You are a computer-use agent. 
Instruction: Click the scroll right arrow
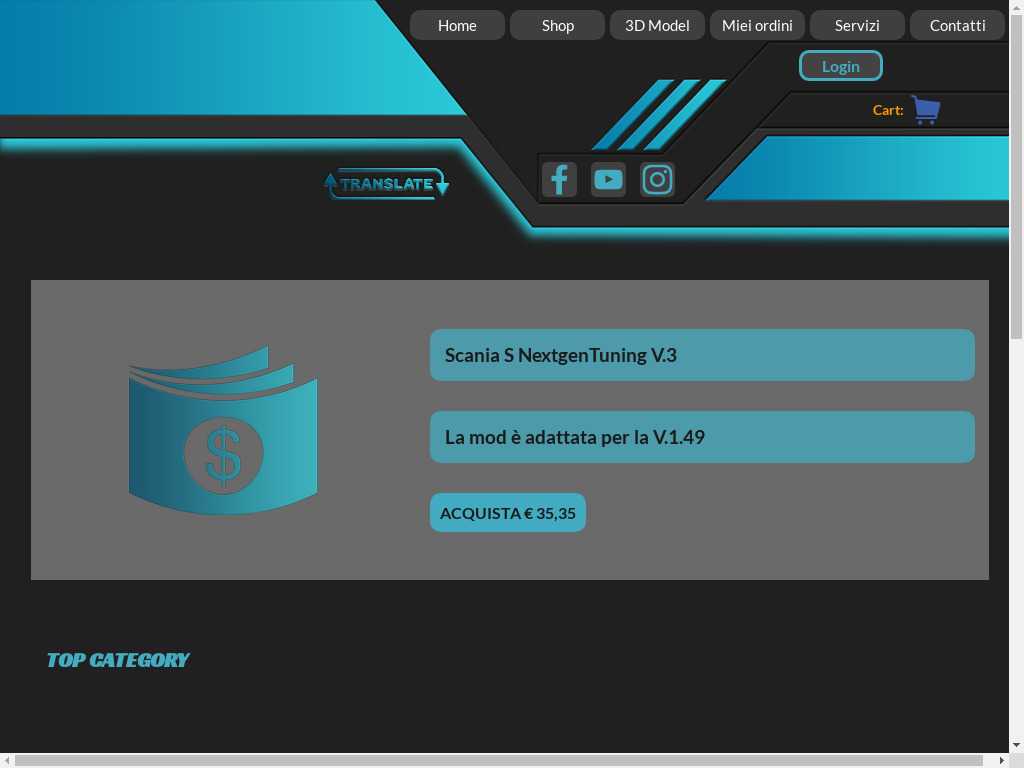tap(1002, 761)
